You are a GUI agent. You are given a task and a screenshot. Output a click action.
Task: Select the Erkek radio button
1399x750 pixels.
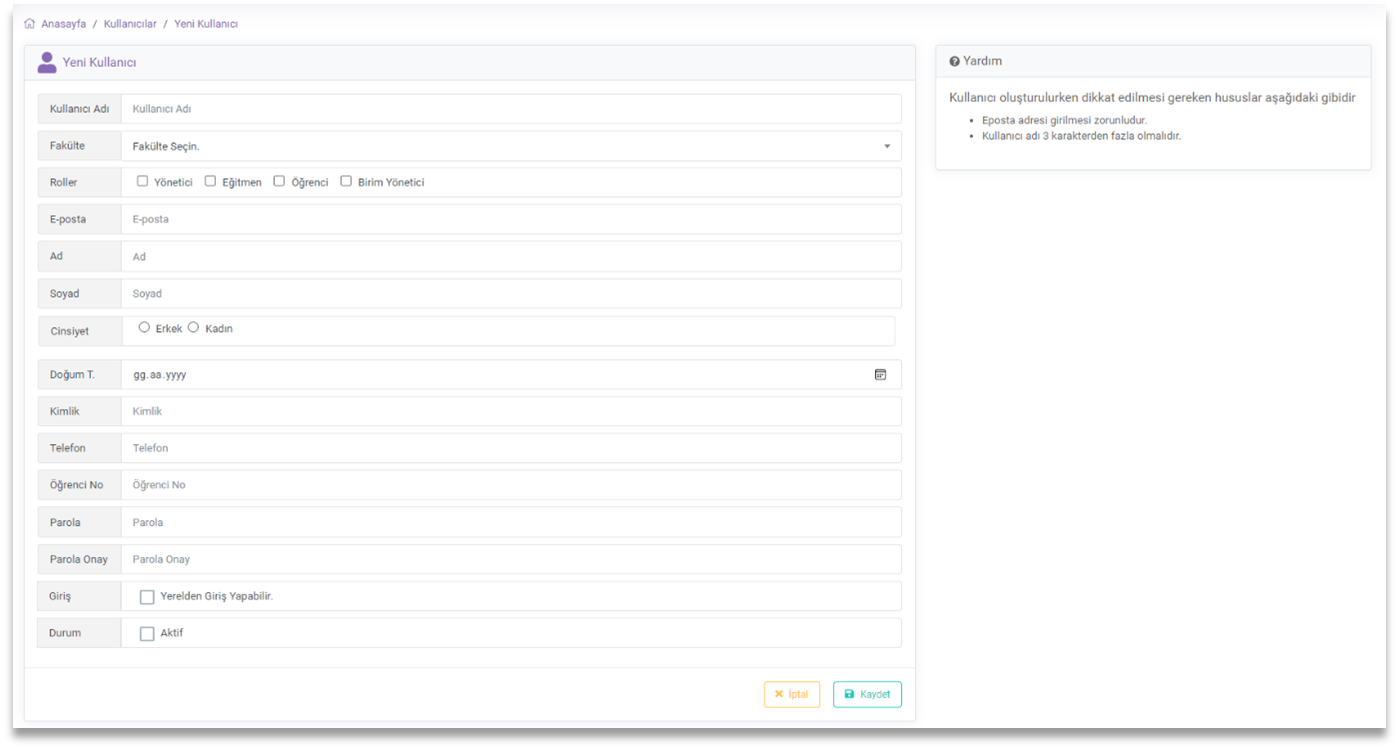pyautogui.click(x=145, y=328)
